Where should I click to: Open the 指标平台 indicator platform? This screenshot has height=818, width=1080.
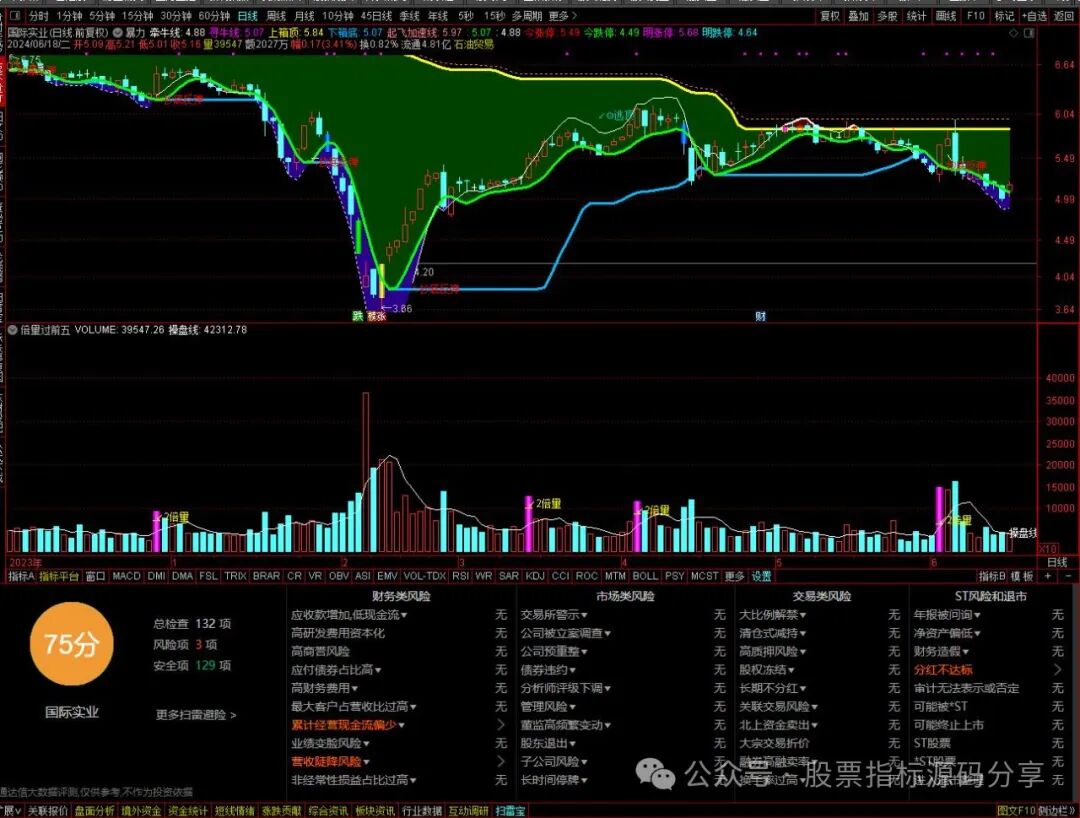[59, 576]
